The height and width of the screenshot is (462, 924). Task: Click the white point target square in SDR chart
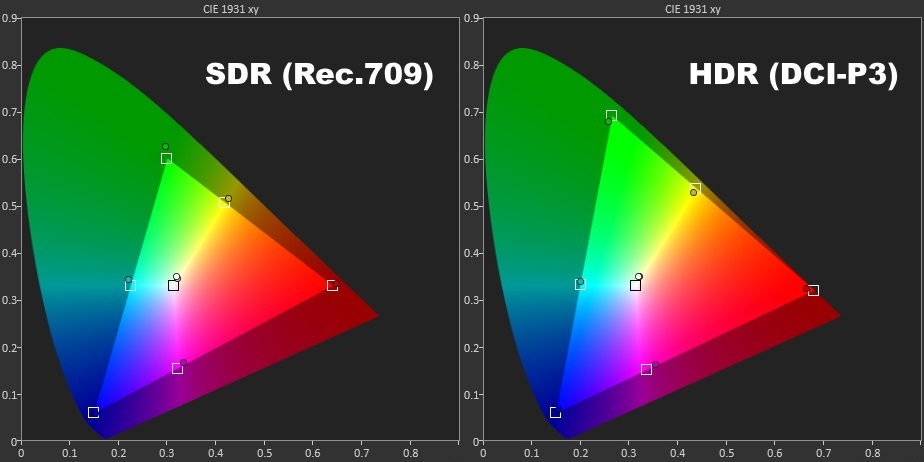[x=173, y=286]
